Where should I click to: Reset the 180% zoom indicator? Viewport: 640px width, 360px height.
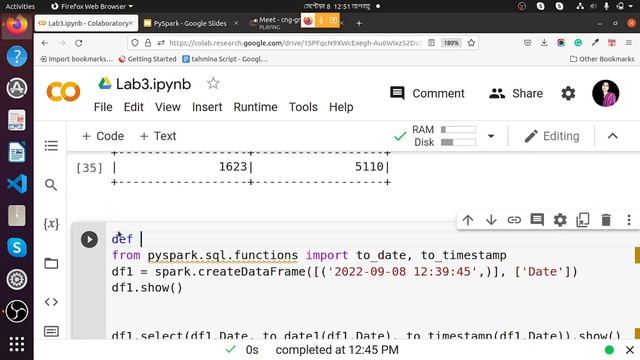pos(451,43)
